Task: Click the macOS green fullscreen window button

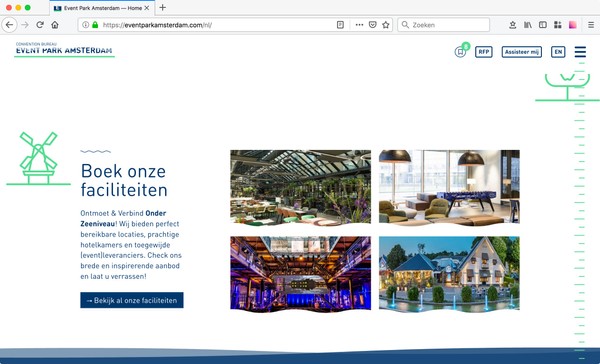Action: point(28,8)
